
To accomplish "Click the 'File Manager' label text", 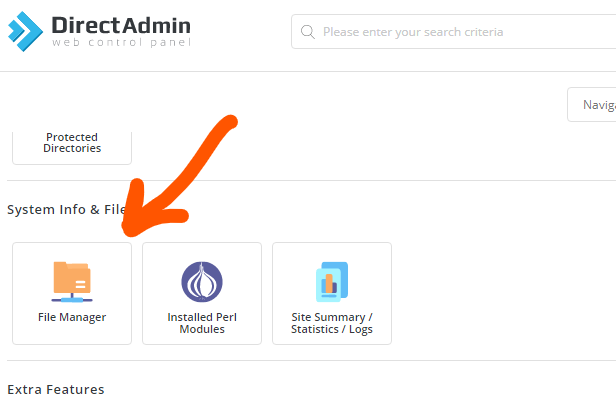I will click(72, 318).
